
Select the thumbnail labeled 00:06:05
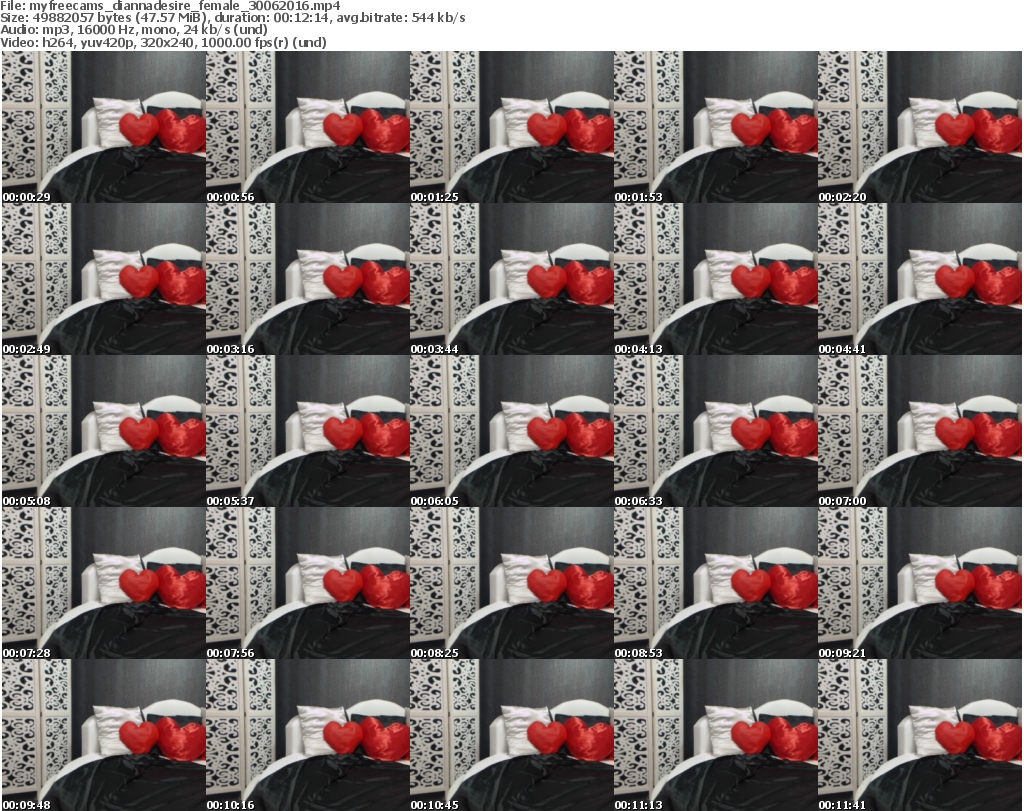[x=511, y=431]
